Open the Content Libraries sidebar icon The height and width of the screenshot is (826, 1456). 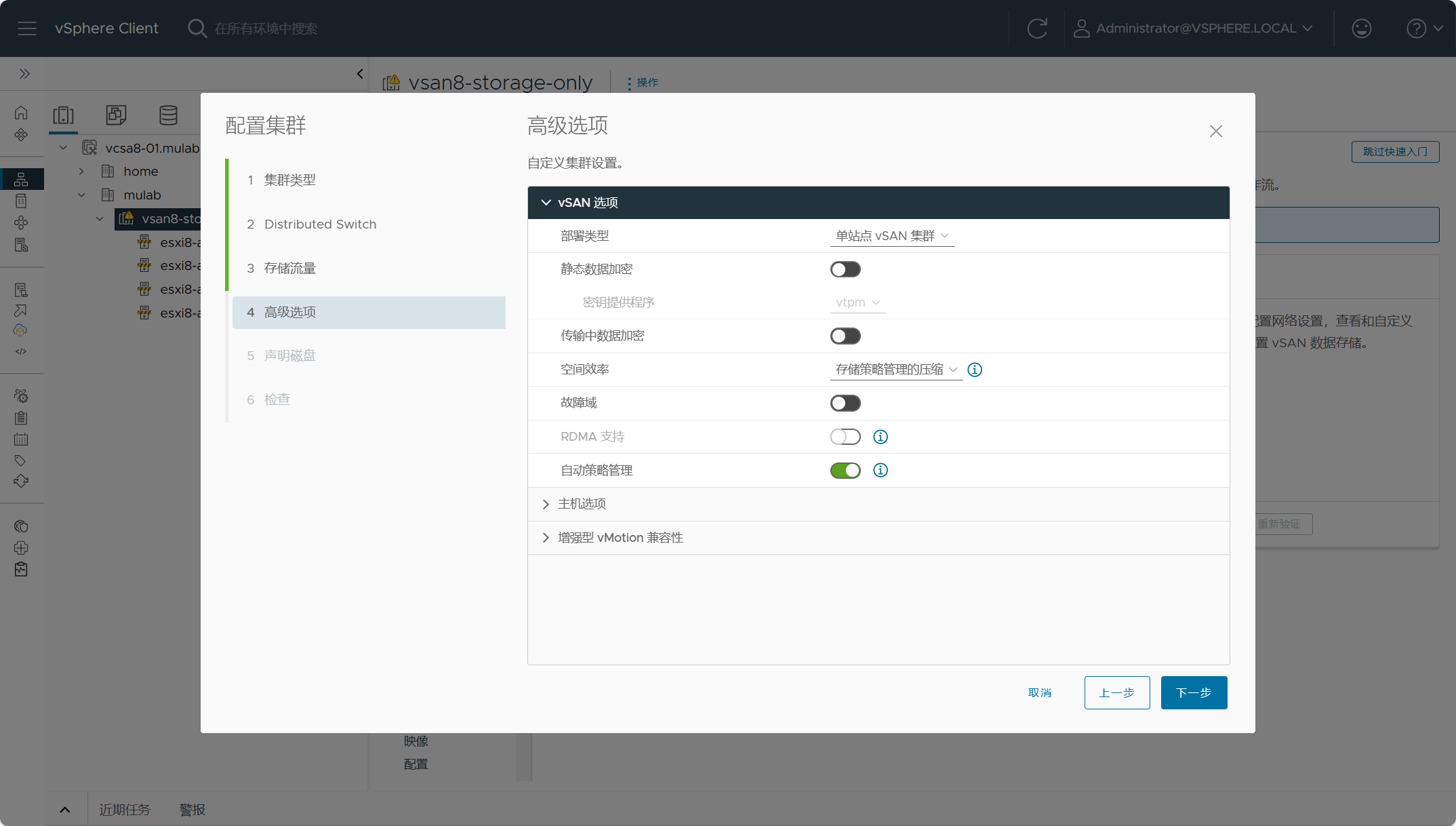[21, 201]
